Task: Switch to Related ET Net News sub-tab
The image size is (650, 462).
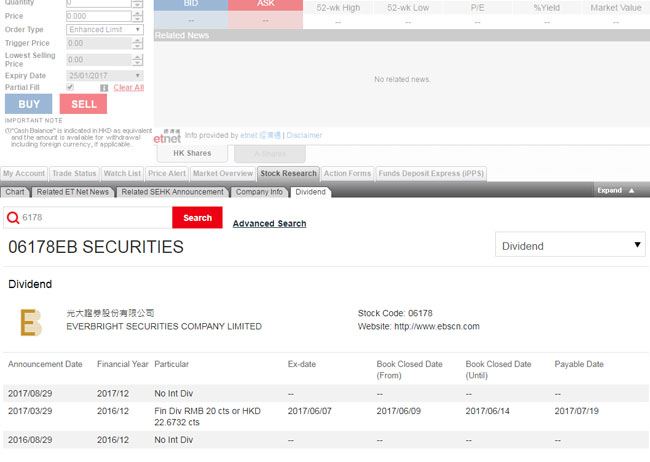Action: pos(73,192)
